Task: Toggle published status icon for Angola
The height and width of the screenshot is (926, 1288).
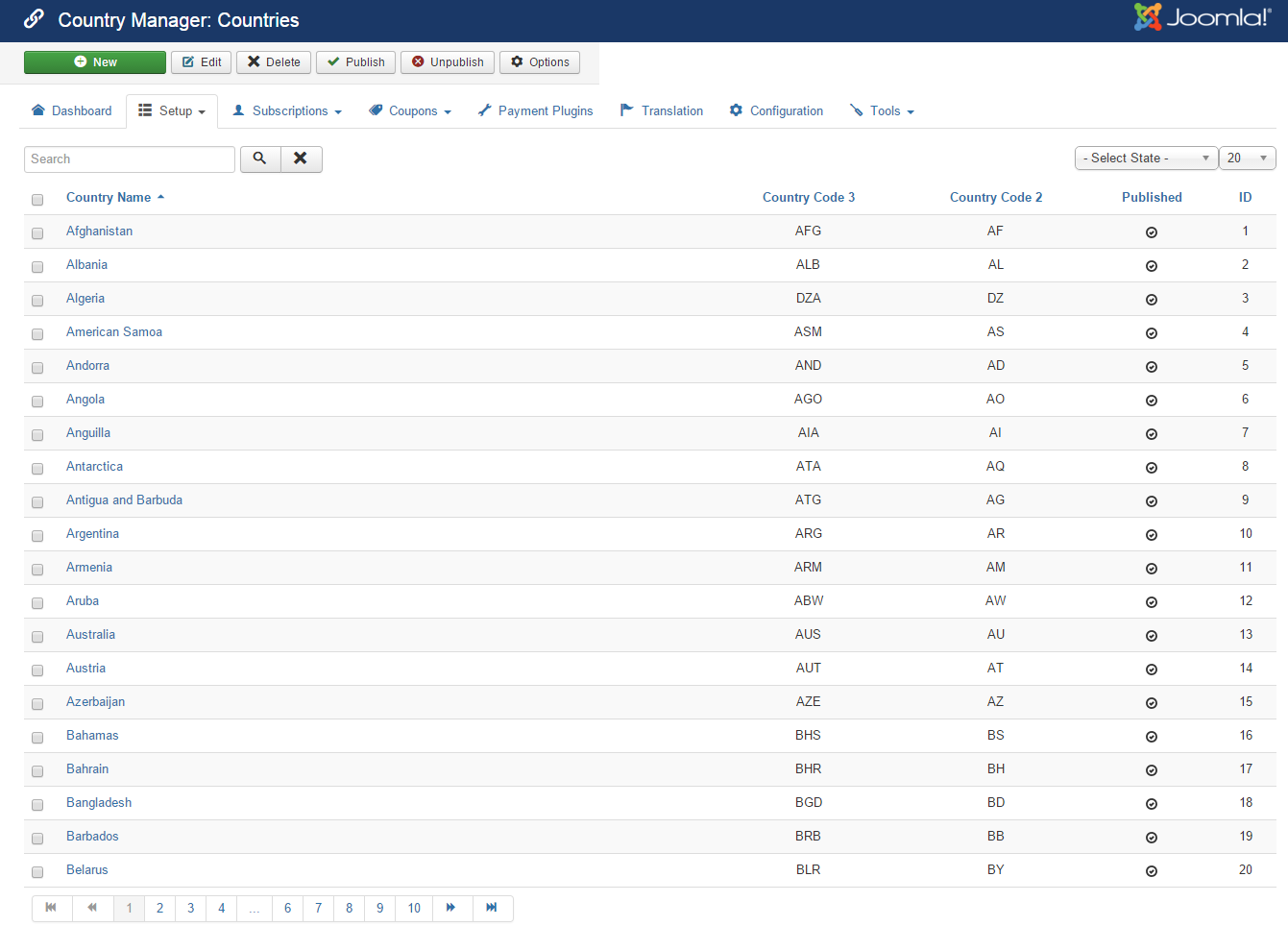Action: tap(1152, 401)
